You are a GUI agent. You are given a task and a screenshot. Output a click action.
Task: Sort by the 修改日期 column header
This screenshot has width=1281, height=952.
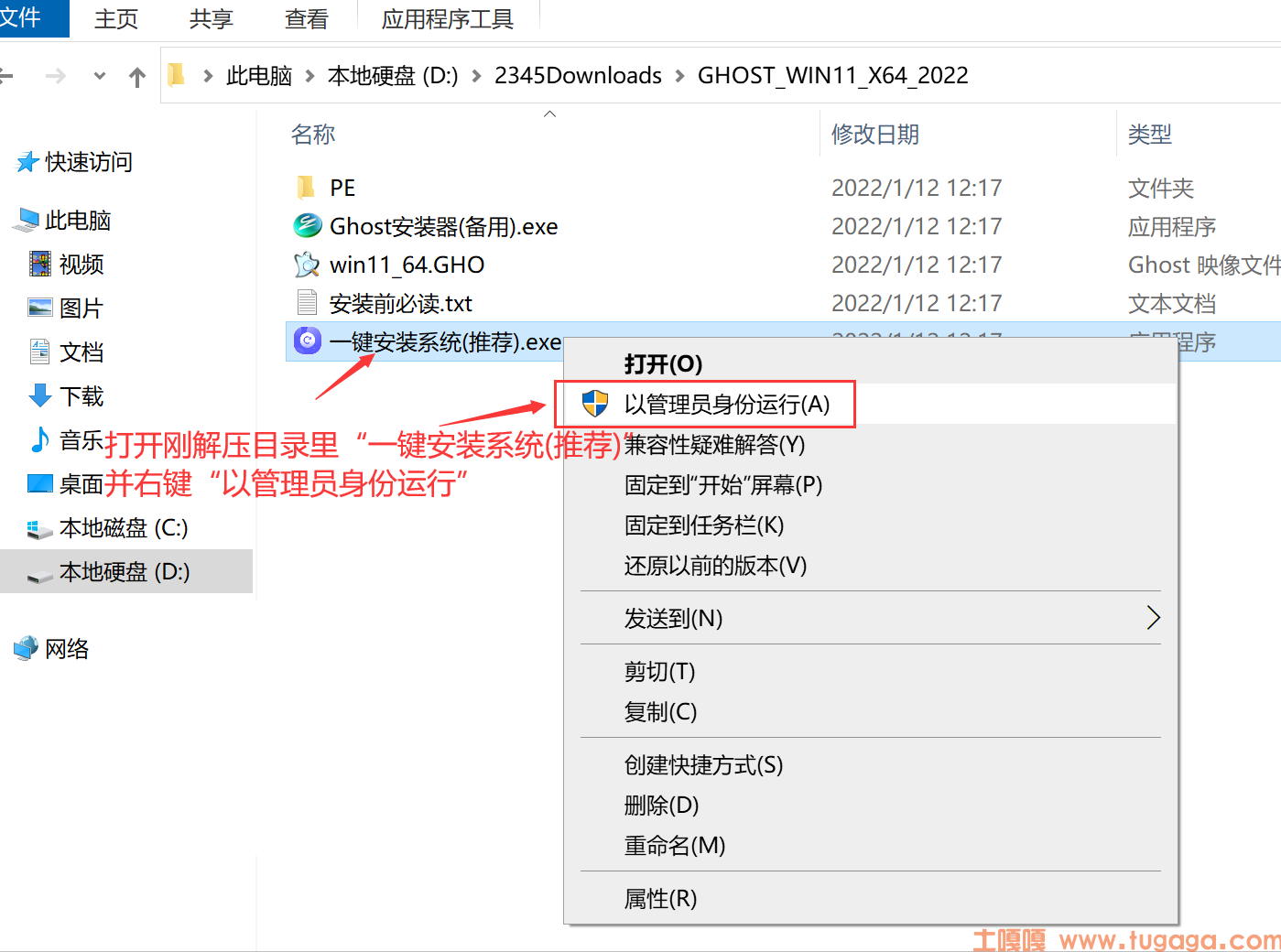point(875,135)
